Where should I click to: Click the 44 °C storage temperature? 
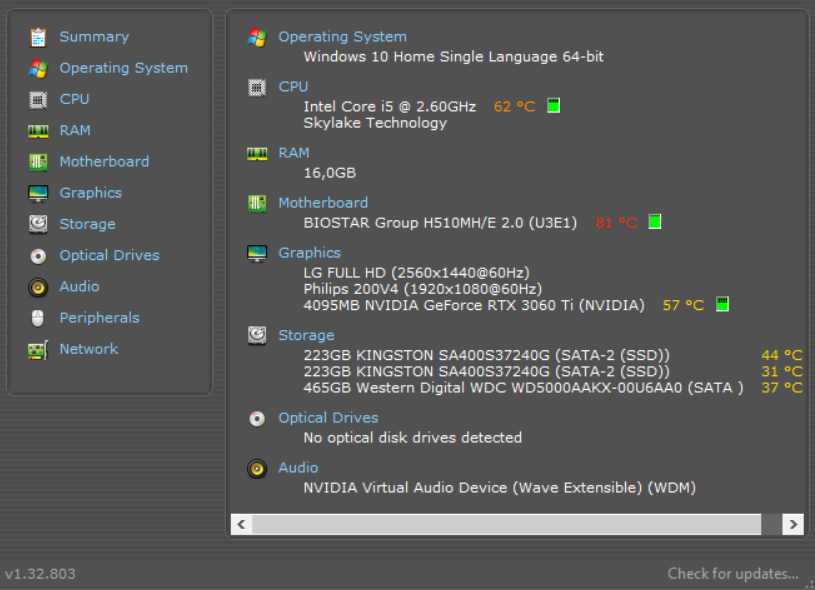point(782,356)
